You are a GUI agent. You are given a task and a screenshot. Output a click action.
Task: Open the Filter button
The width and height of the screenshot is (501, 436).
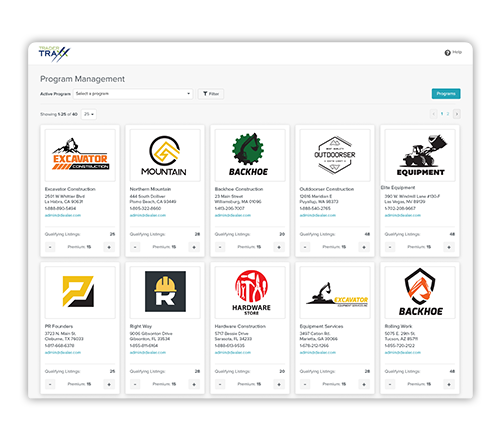tap(211, 94)
